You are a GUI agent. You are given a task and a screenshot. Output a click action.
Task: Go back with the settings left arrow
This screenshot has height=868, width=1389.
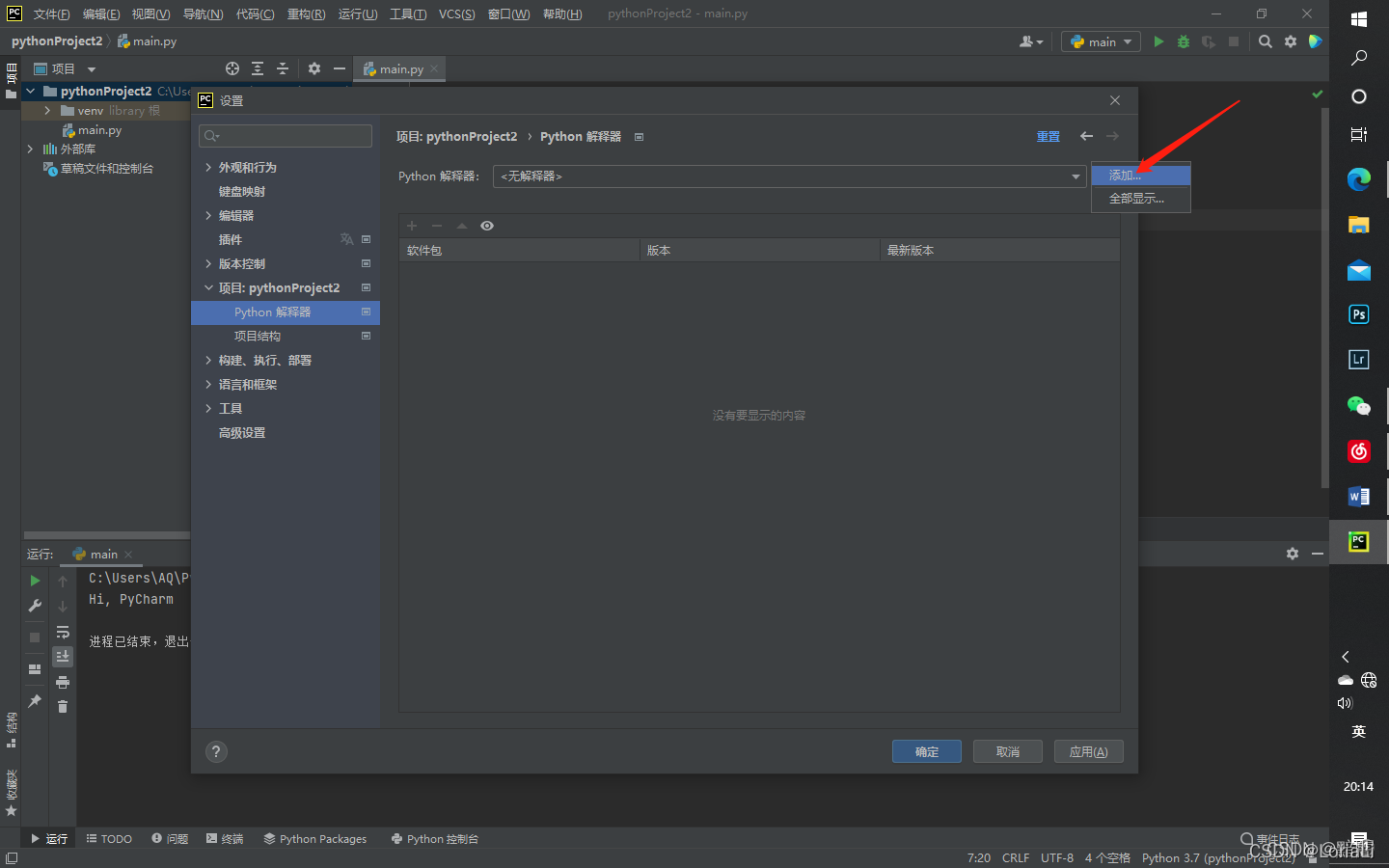1086,136
